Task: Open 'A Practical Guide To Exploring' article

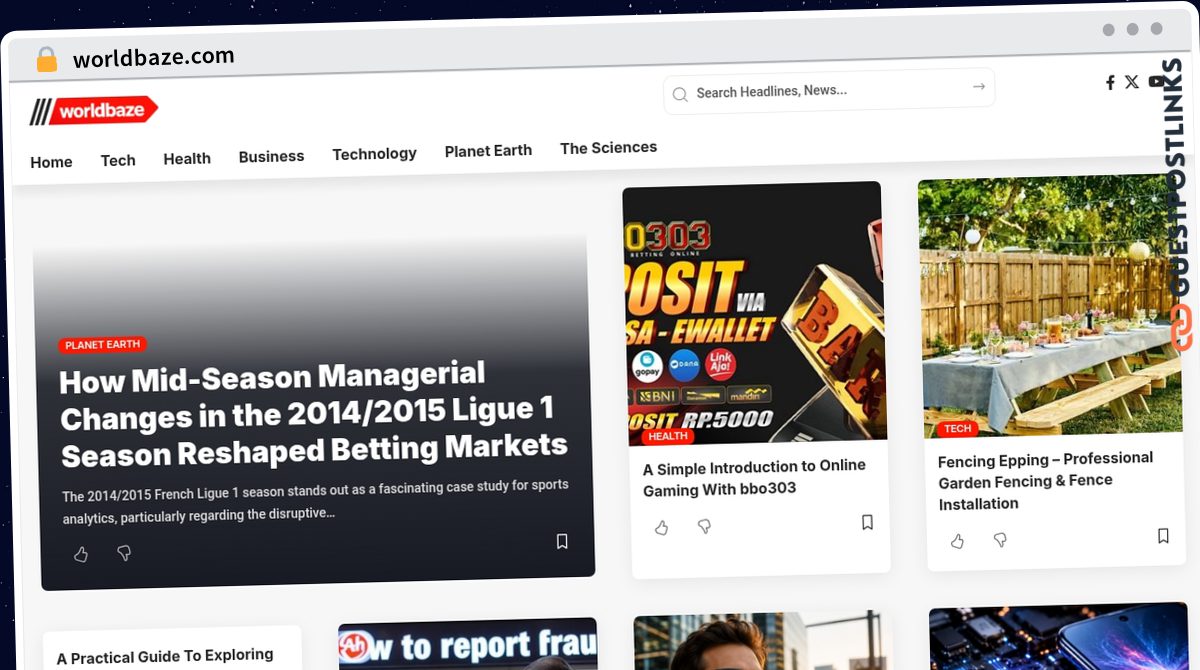Action: [x=165, y=657]
